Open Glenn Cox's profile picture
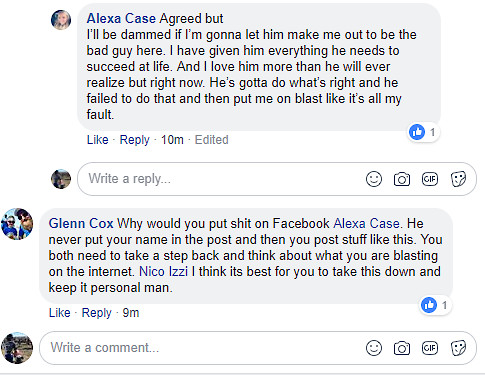This screenshot has height=375, width=485. click(x=17, y=224)
